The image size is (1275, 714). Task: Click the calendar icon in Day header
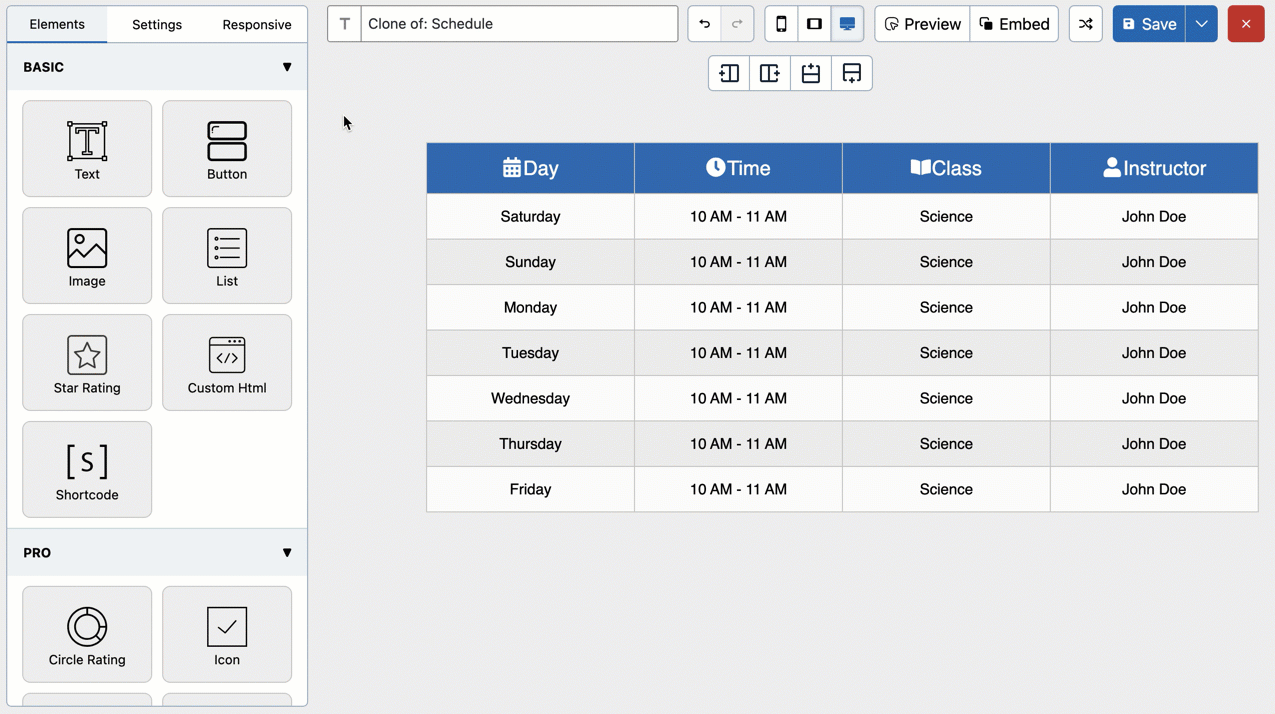[x=512, y=168]
